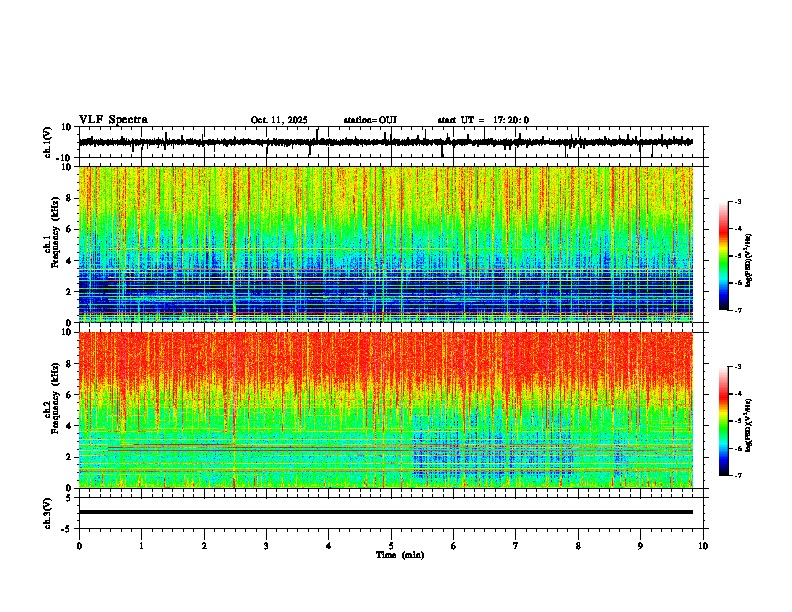Click the "-3" tick on the ch.2 colorbar
Viewport: 792px width, 612px height.
738,367
